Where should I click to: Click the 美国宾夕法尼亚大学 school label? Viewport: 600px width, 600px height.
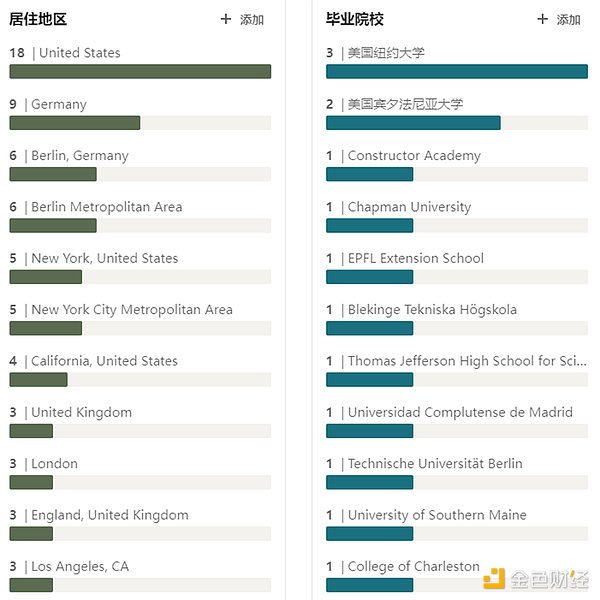coord(405,104)
